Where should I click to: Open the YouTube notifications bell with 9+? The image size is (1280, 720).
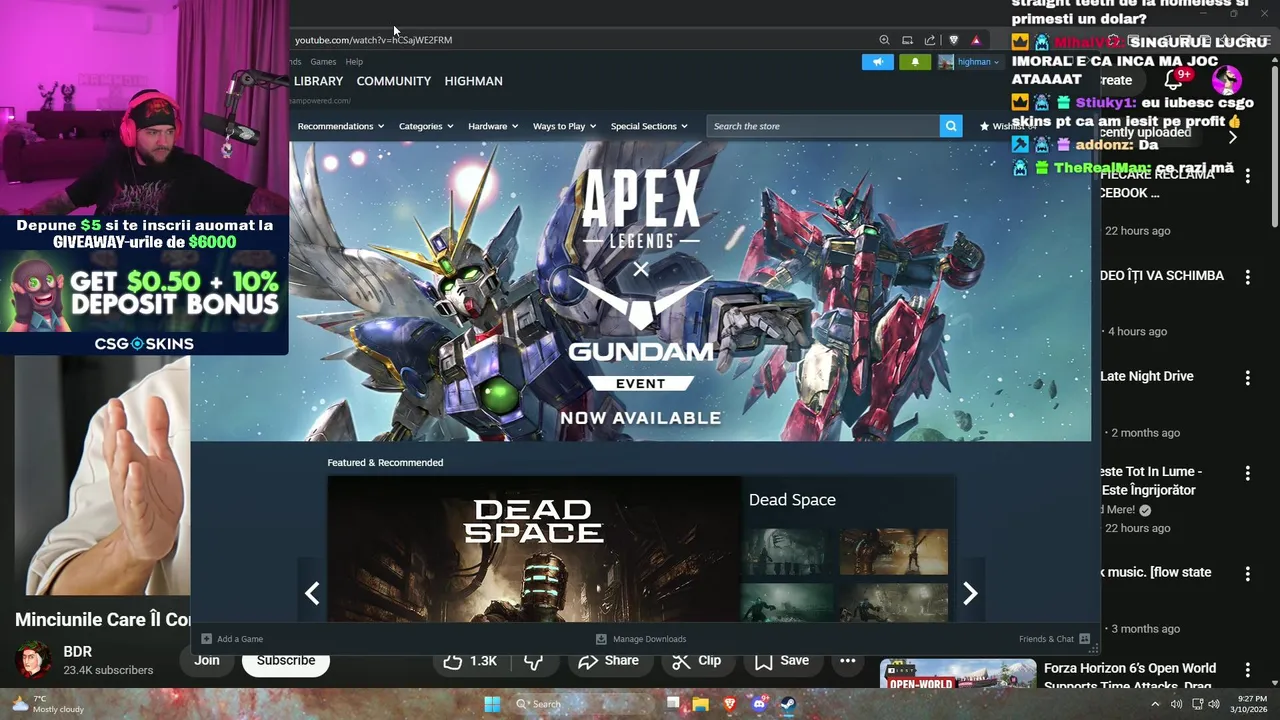[1175, 80]
